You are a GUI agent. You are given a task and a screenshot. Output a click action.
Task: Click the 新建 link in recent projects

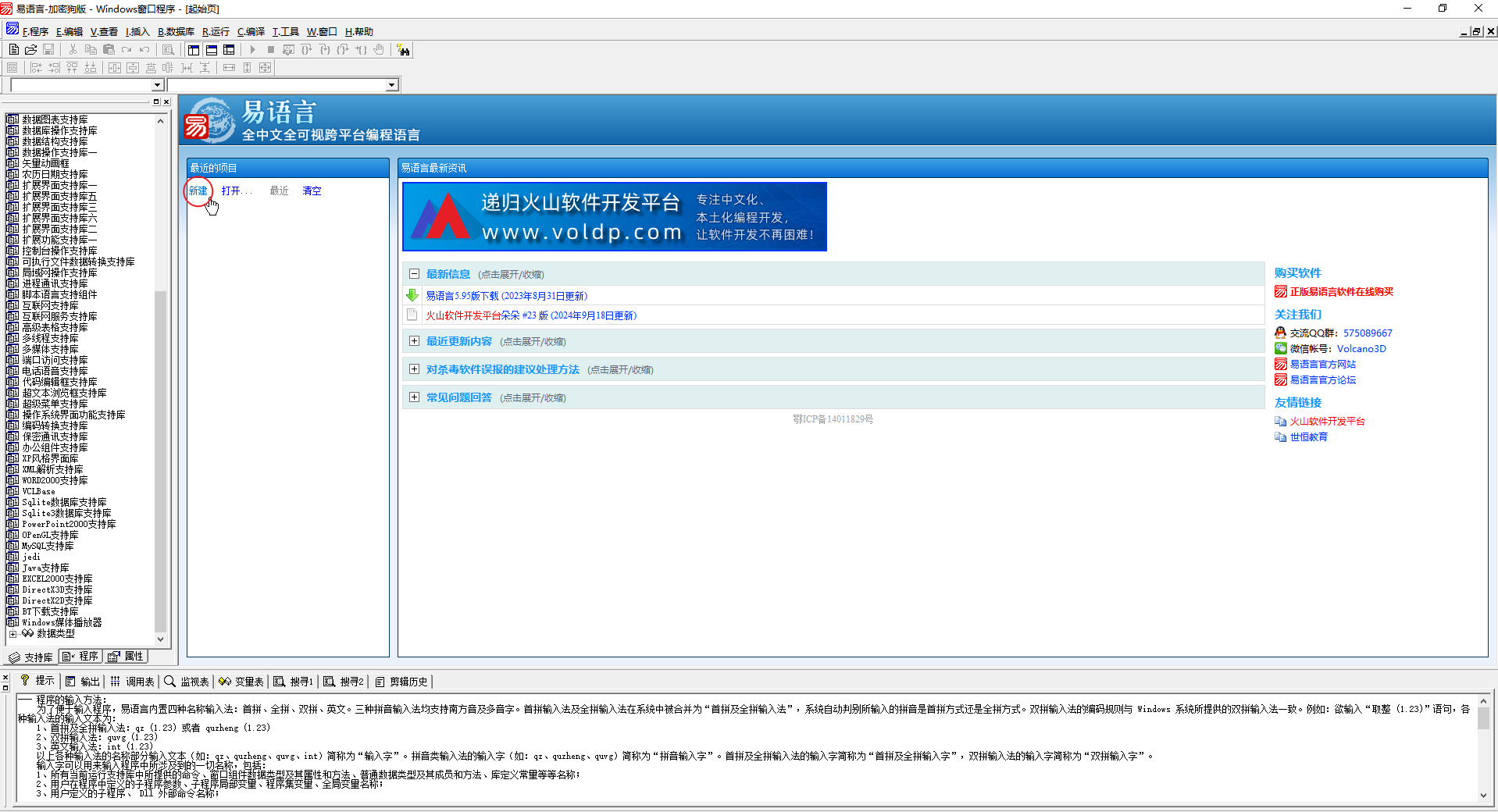click(198, 191)
